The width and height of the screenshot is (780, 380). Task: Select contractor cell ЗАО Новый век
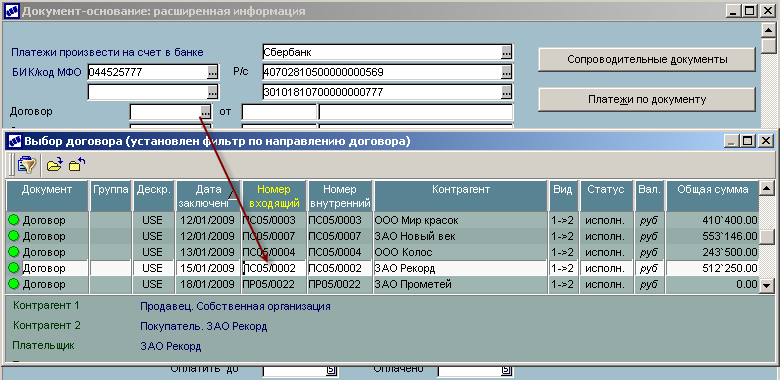pyautogui.click(x=461, y=236)
